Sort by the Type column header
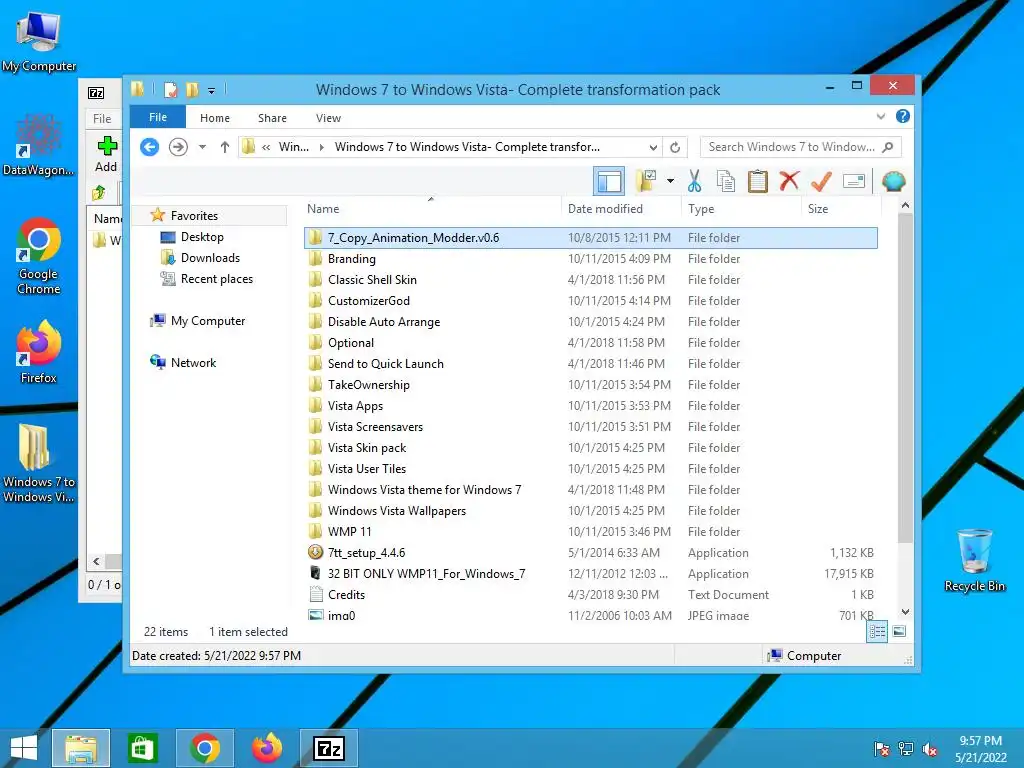The height and width of the screenshot is (768, 1024). click(741, 209)
